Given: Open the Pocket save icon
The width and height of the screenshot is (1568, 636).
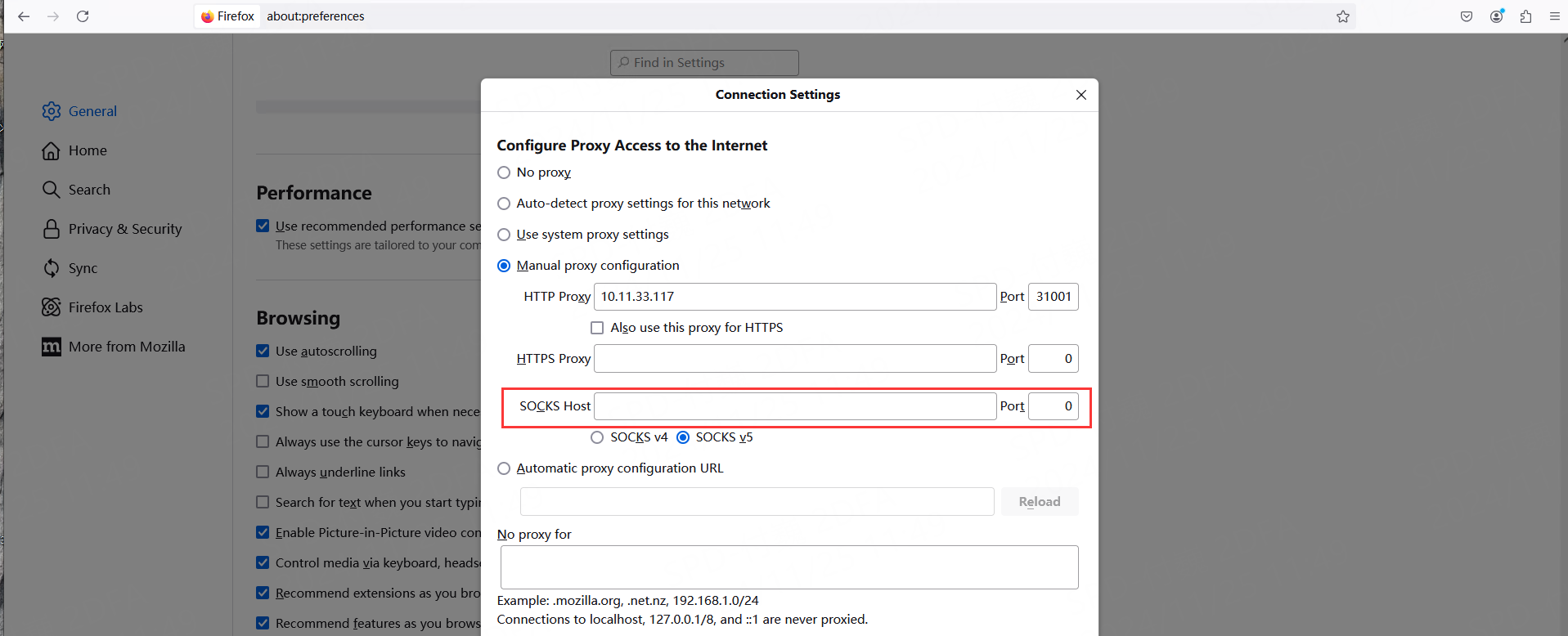Looking at the screenshot, I should click(1467, 16).
